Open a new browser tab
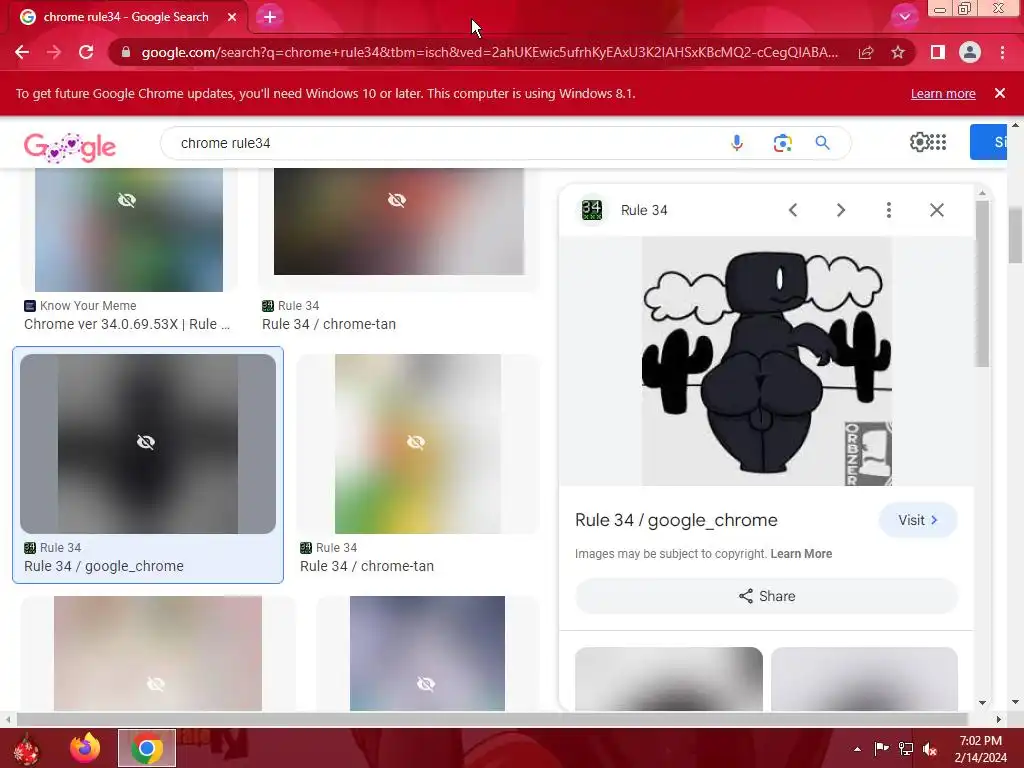 (270, 17)
